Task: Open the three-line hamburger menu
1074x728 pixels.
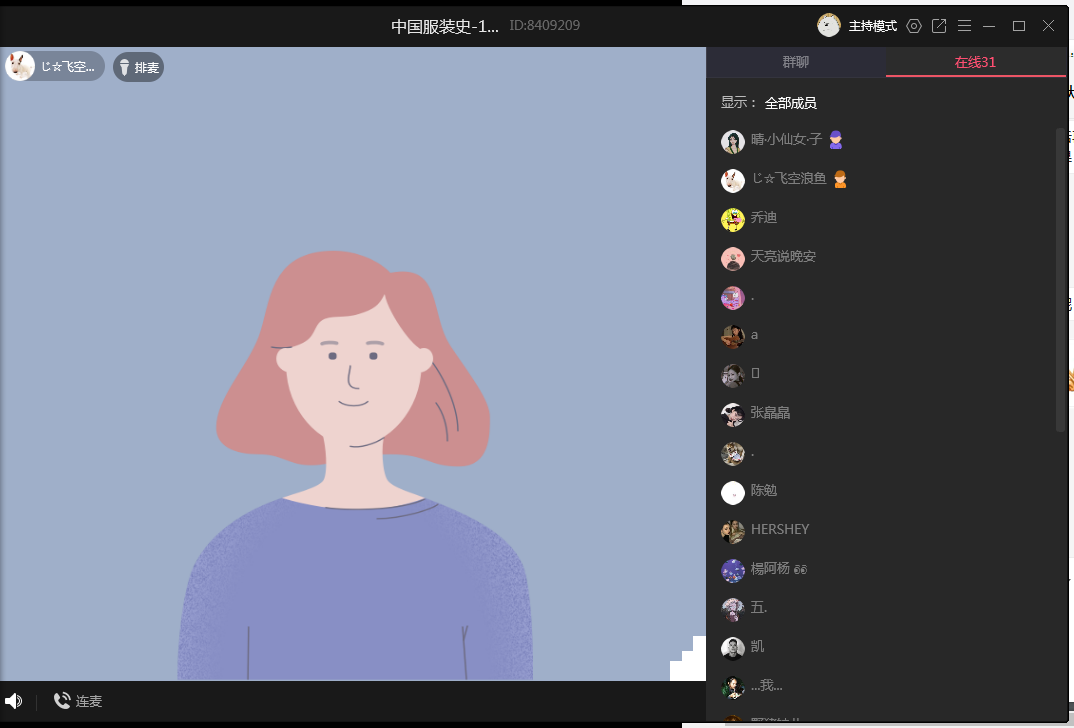Action: point(964,26)
